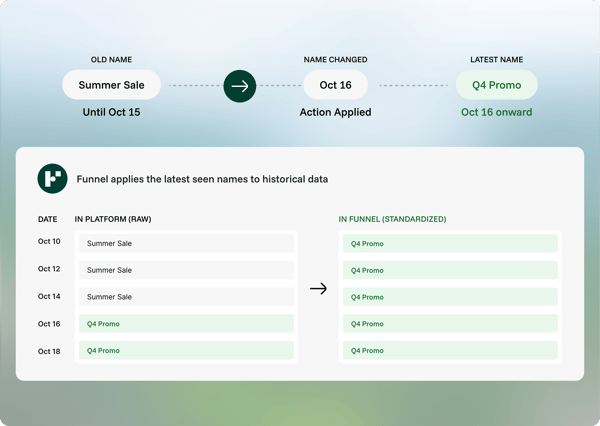Click the Oct 18 Q4 Promo raw row
This screenshot has height=426, width=600.
click(x=186, y=351)
